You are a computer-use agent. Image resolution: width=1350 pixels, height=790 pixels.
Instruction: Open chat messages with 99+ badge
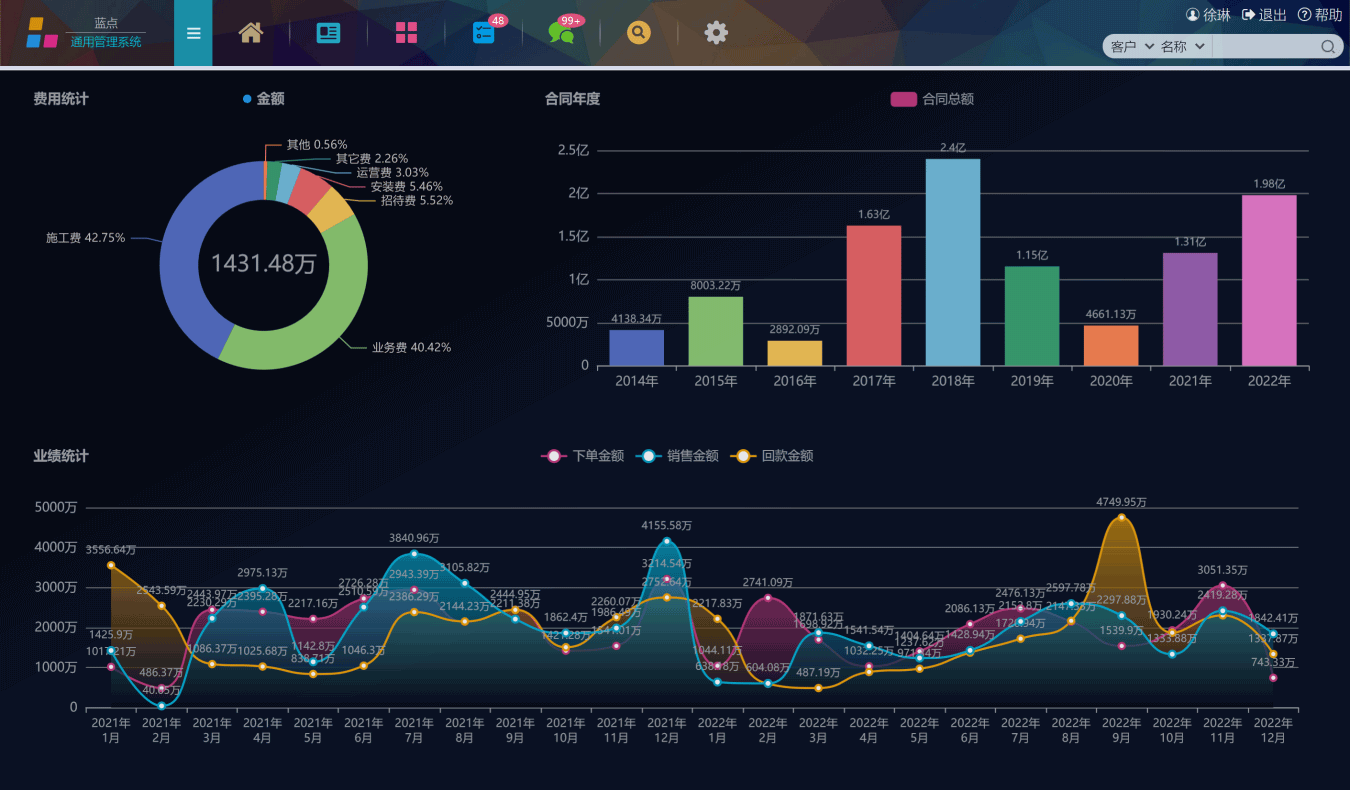562,33
